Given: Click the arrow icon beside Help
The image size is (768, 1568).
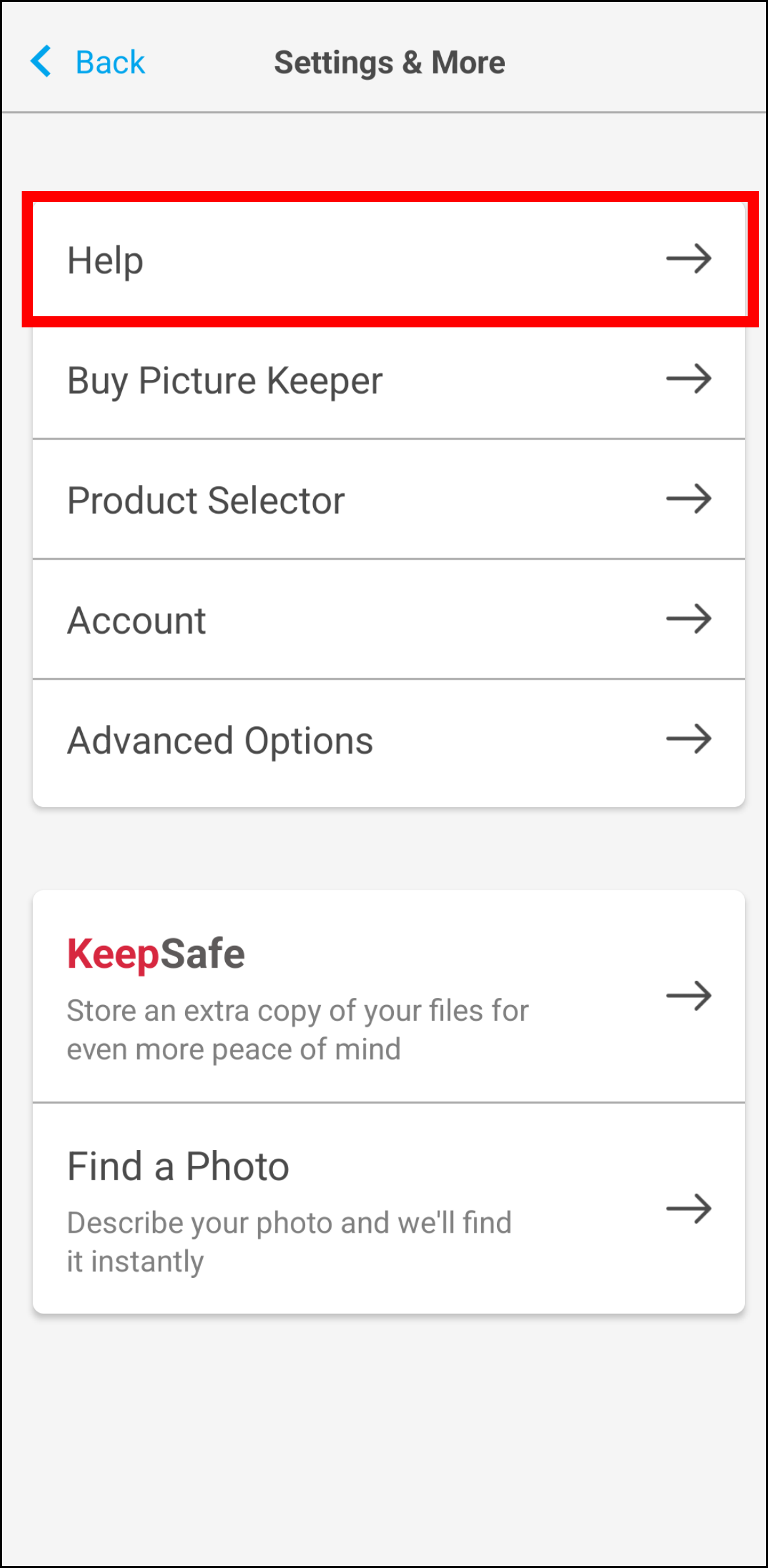Looking at the screenshot, I should 689,258.
